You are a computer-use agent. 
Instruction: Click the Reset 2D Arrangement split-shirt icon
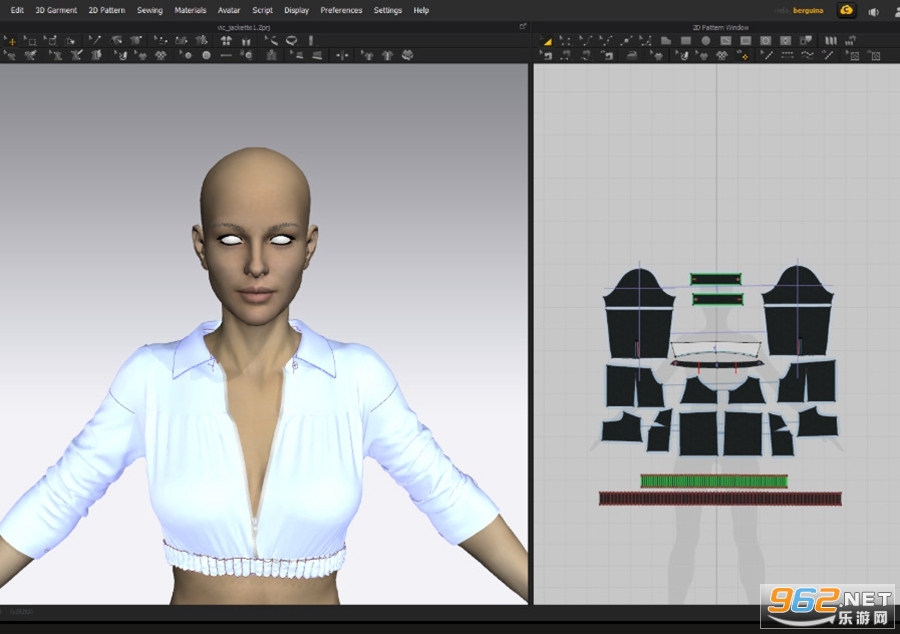pyautogui.click(x=226, y=41)
